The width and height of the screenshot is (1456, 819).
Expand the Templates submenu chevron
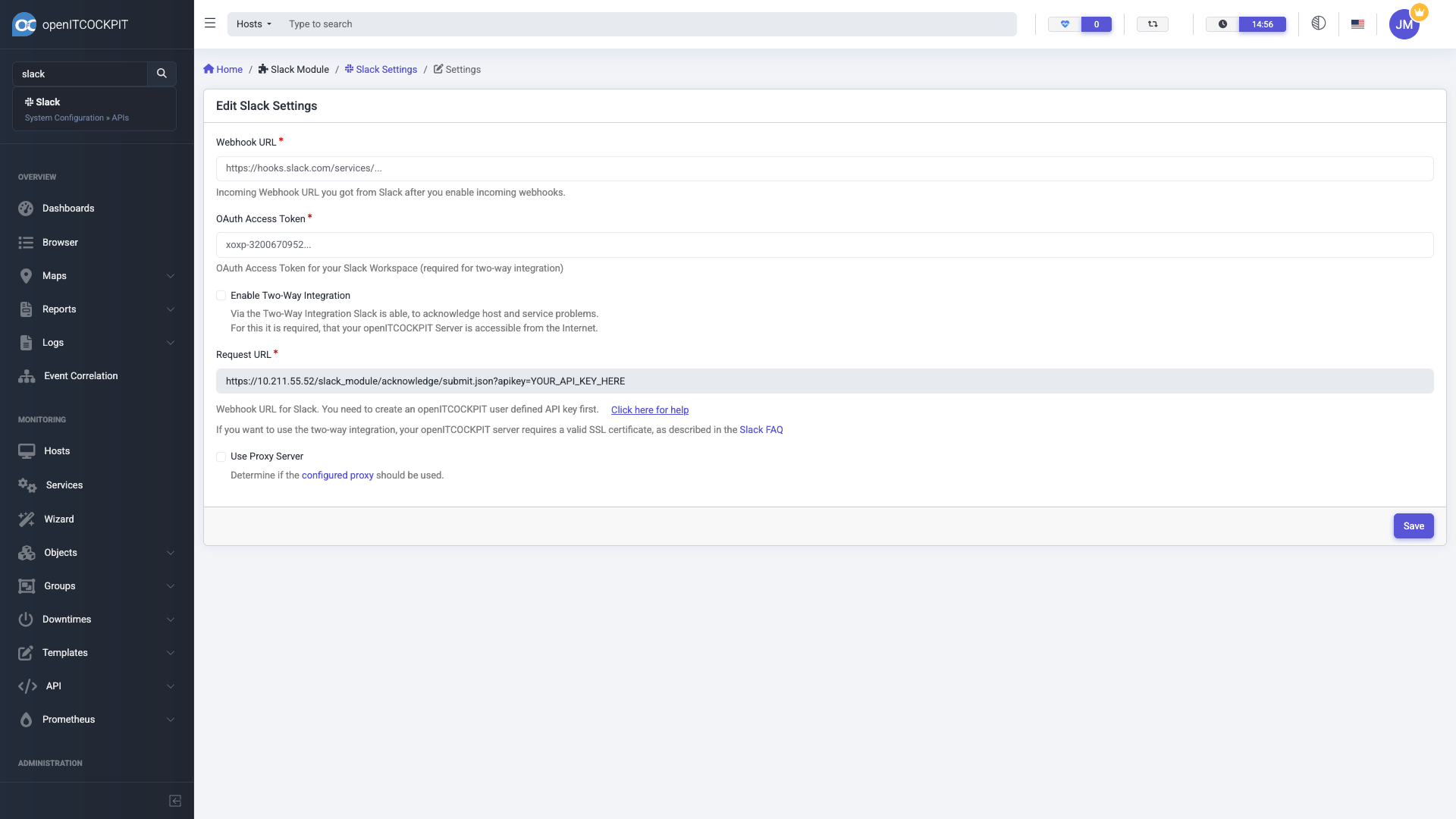point(171,653)
